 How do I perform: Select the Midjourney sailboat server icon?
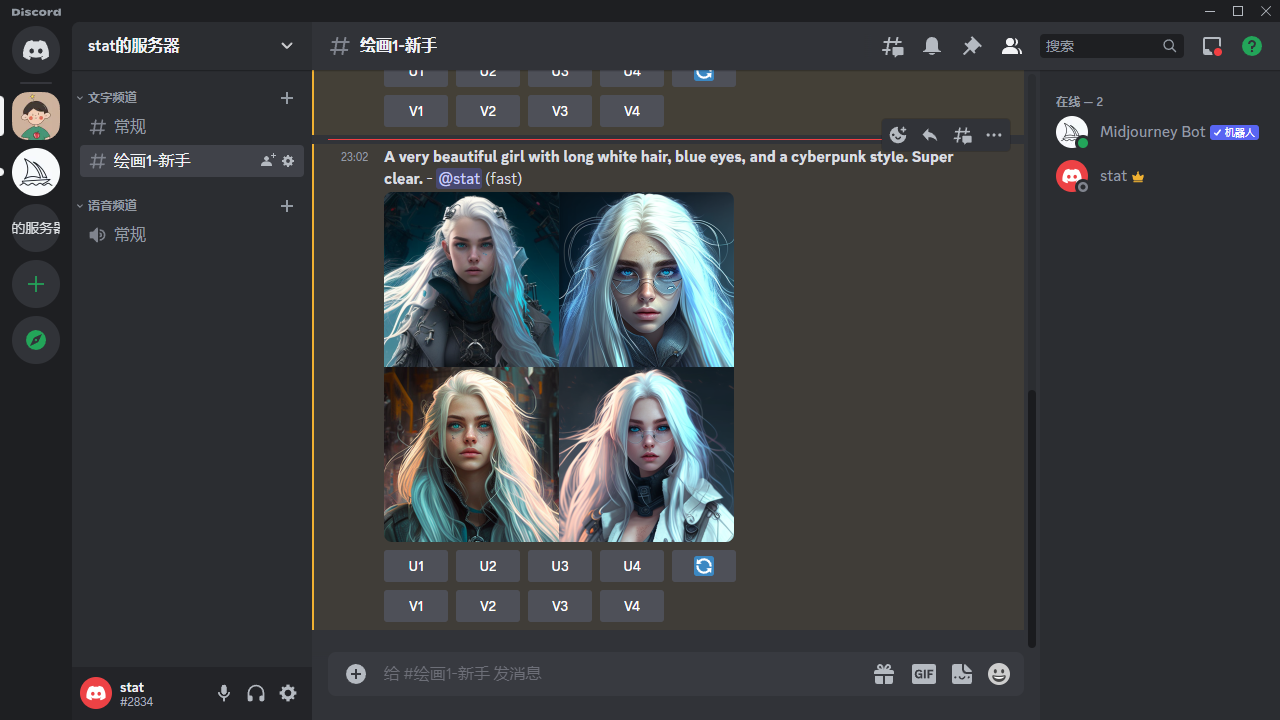[36, 172]
